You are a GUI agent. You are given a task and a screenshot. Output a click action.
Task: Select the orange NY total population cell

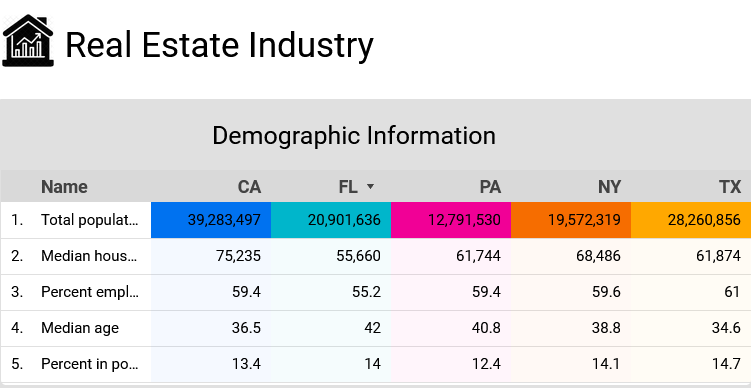[571, 220]
